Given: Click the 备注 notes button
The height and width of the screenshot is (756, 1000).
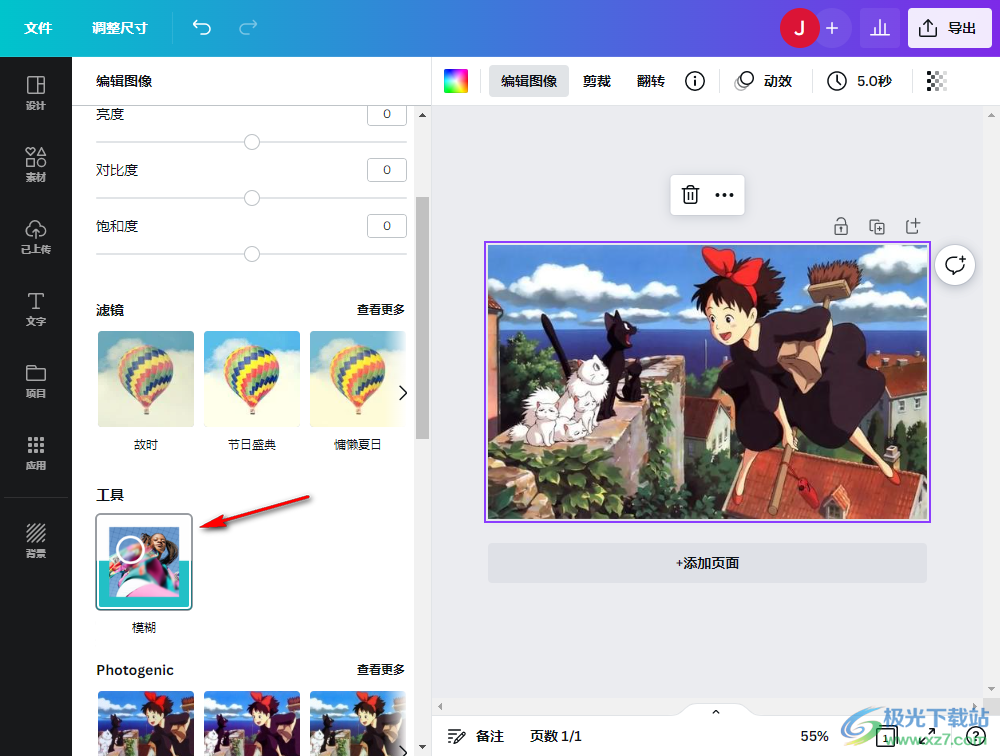Looking at the screenshot, I should click(475, 736).
